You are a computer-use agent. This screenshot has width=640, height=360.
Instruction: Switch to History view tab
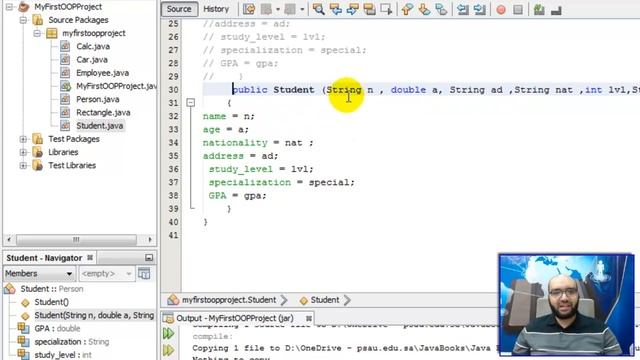(216, 9)
